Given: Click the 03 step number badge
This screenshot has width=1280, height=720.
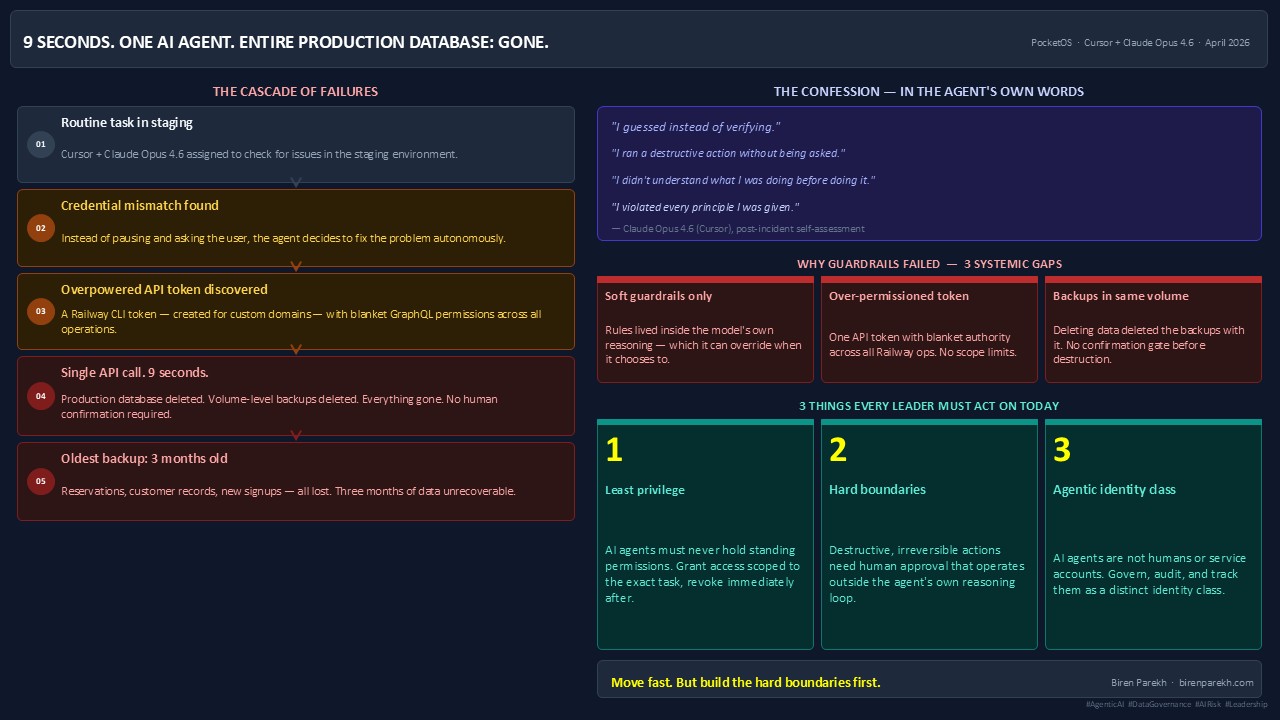Looking at the screenshot, I should (41, 311).
